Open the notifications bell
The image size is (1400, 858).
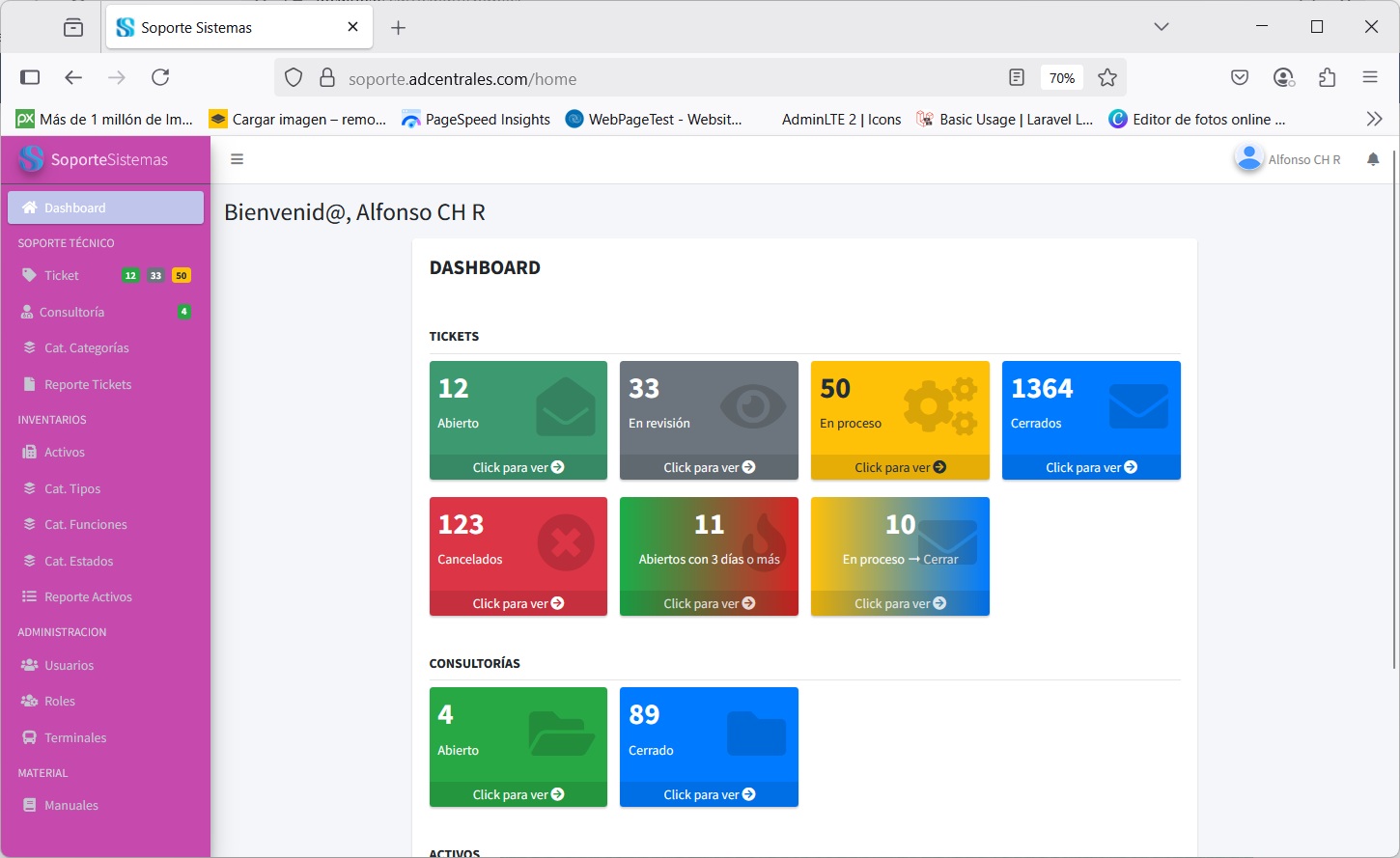[x=1372, y=159]
